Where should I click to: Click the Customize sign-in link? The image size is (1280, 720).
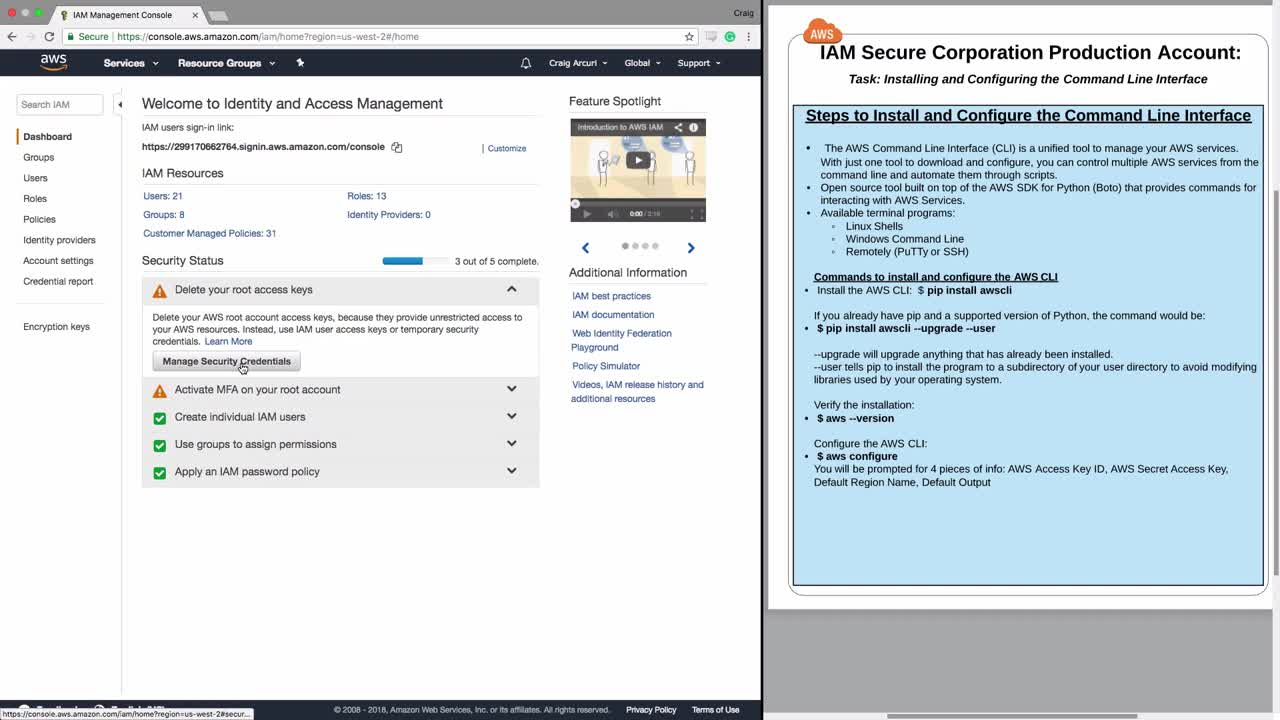click(507, 149)
